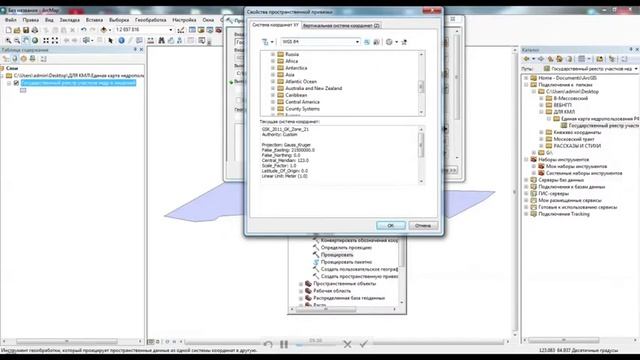Click the globe icon in the dialog toolbar
The image size is (640, 360).
(389, 42)
